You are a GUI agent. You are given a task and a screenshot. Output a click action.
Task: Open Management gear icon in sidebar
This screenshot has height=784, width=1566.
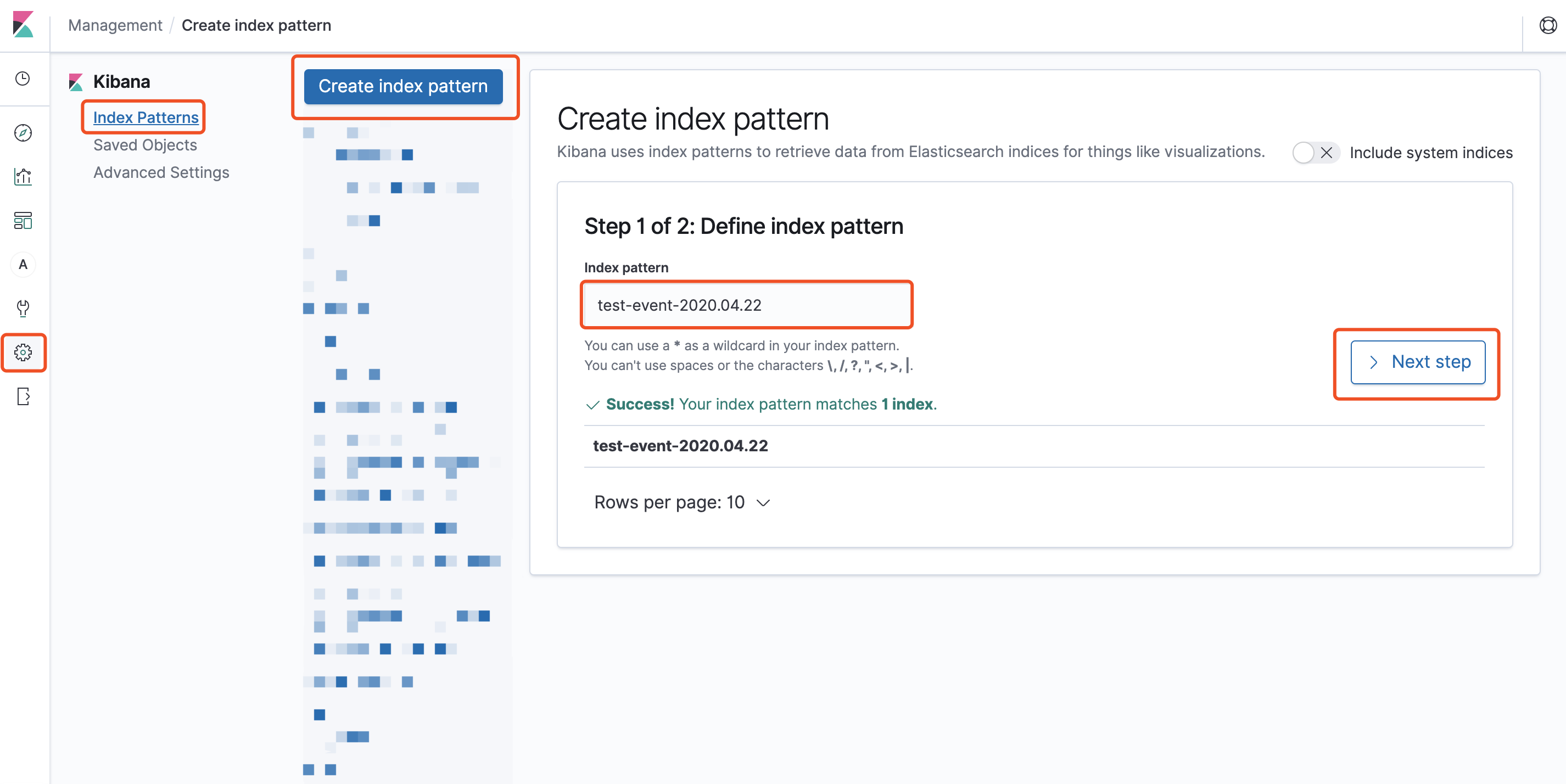(x=23, y=352)
